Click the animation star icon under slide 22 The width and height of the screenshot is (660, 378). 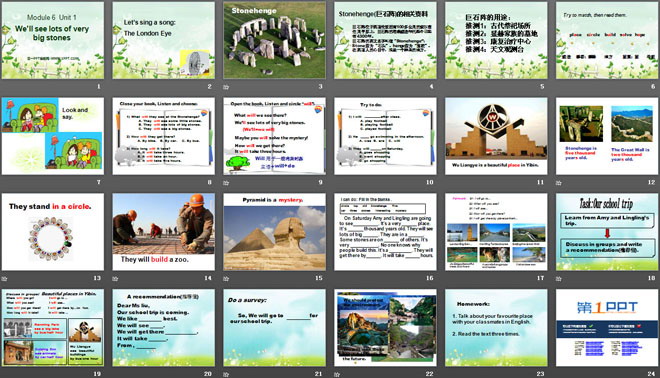337,374
